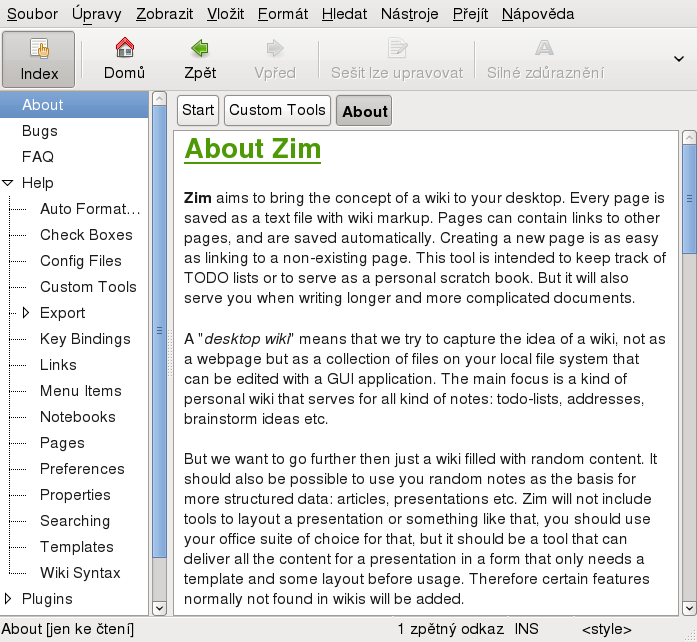Screen dimensions: 697x642
Task: Open the Zobrazit menu
Action: (164, 14)
